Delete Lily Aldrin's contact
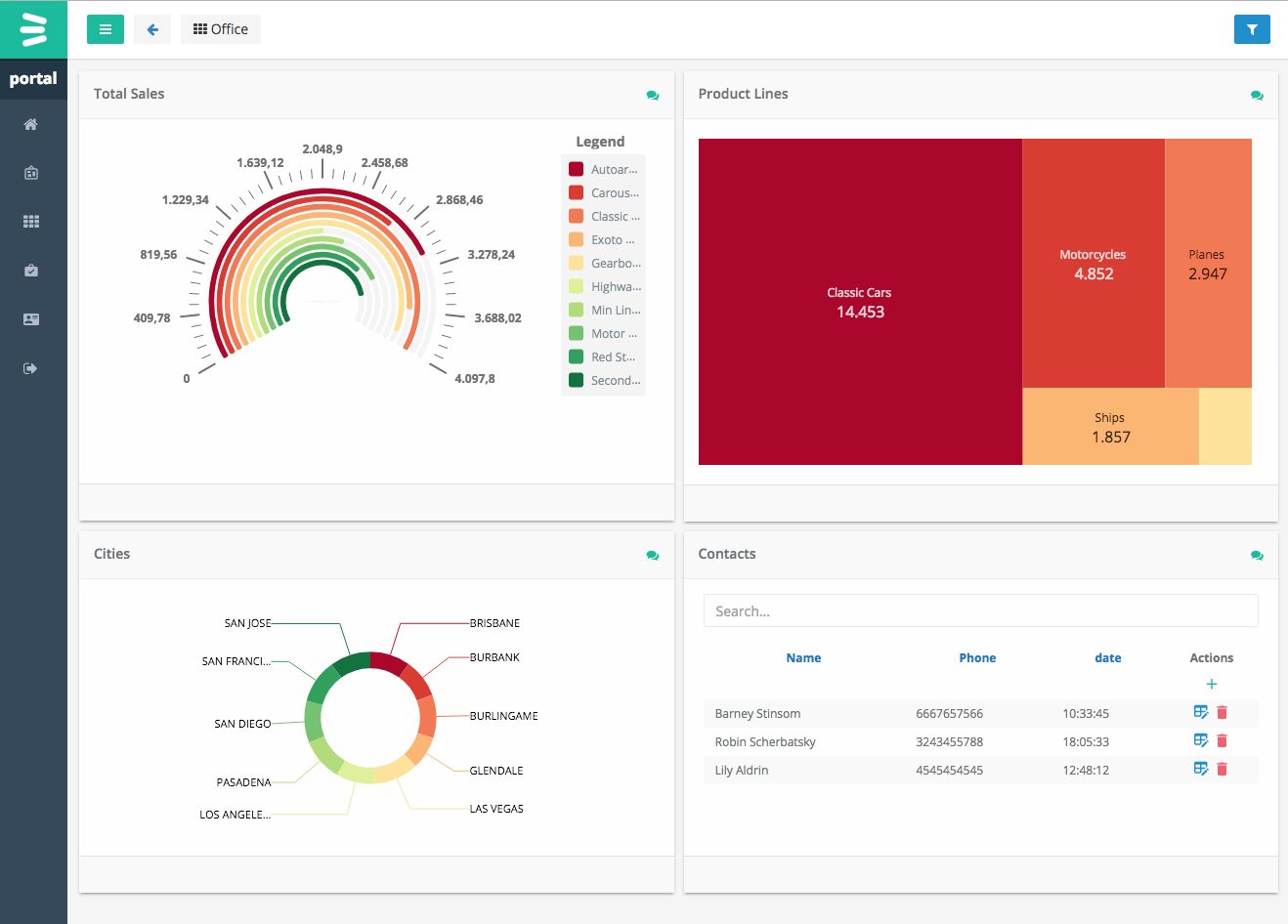1288x924 pixels. 1222,769
